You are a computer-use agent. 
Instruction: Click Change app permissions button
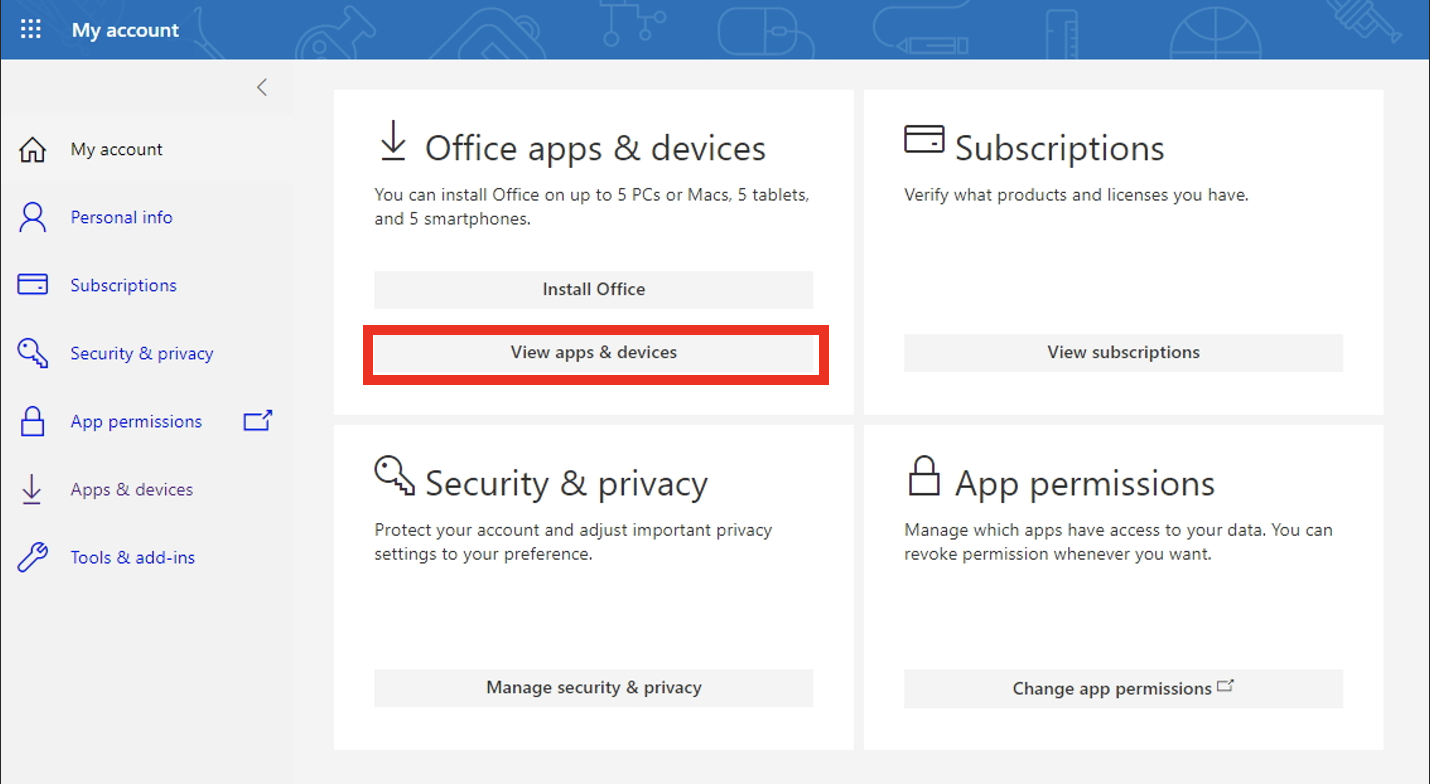coord(1123,688)
